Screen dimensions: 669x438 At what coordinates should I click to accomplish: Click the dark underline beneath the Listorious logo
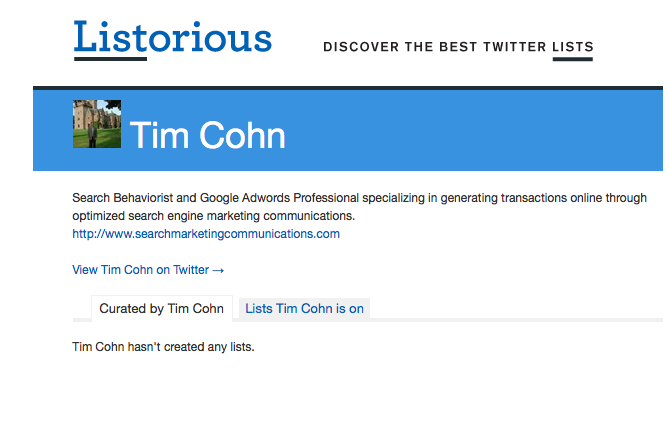pos(110,59)
